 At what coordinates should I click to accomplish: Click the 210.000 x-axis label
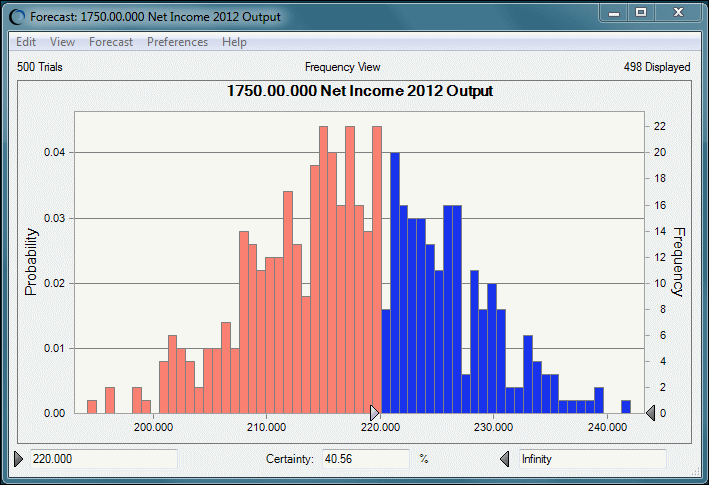click(266, 427)
